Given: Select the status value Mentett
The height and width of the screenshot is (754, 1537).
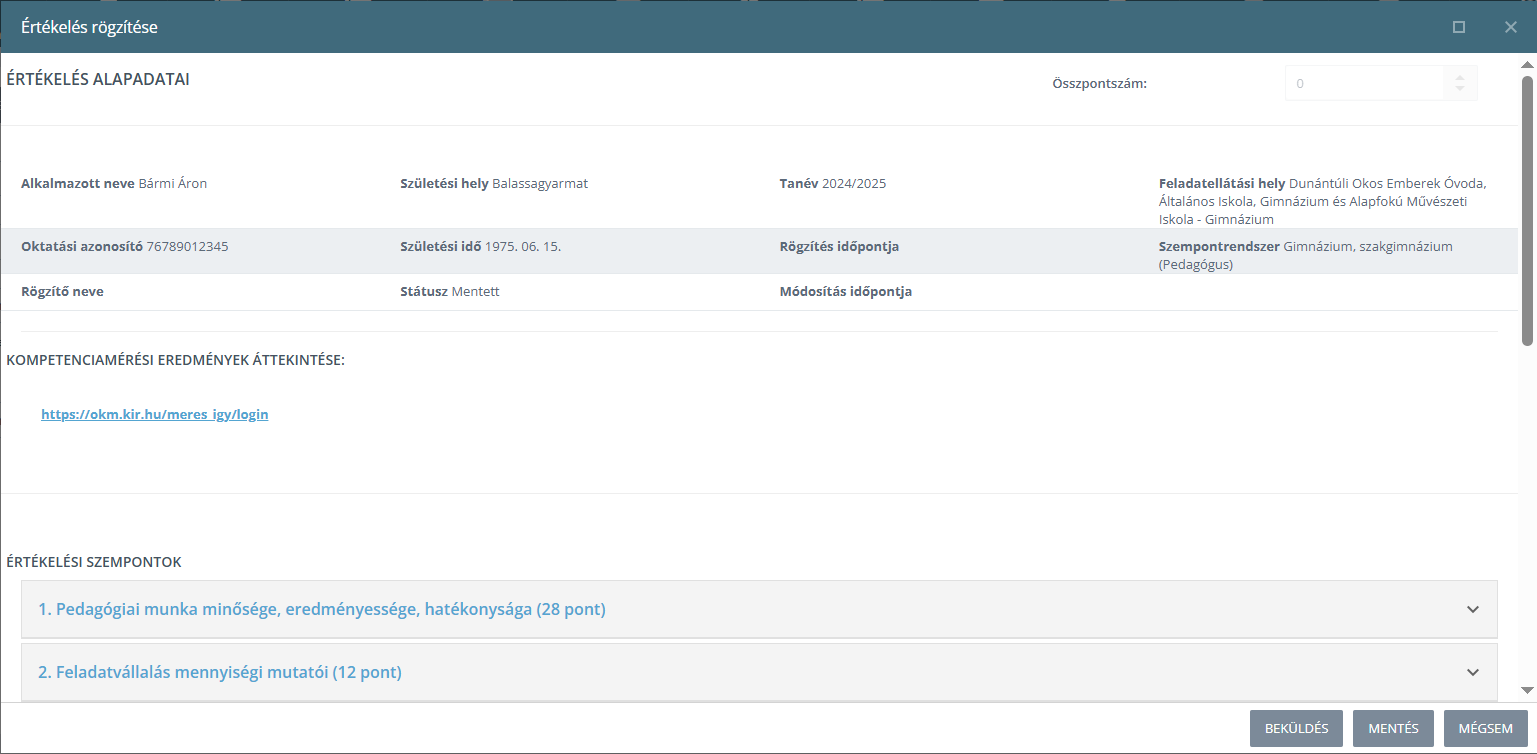Looking at the screenshot, I should [x=475, y=292].
